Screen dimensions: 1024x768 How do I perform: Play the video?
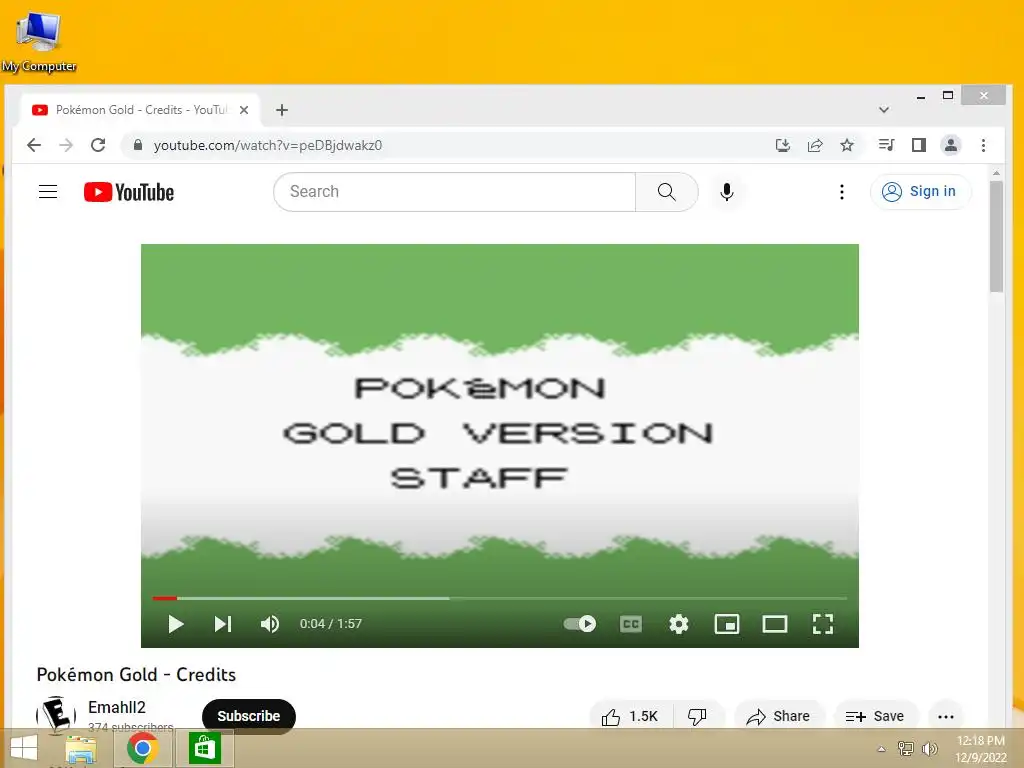[175, 624]
